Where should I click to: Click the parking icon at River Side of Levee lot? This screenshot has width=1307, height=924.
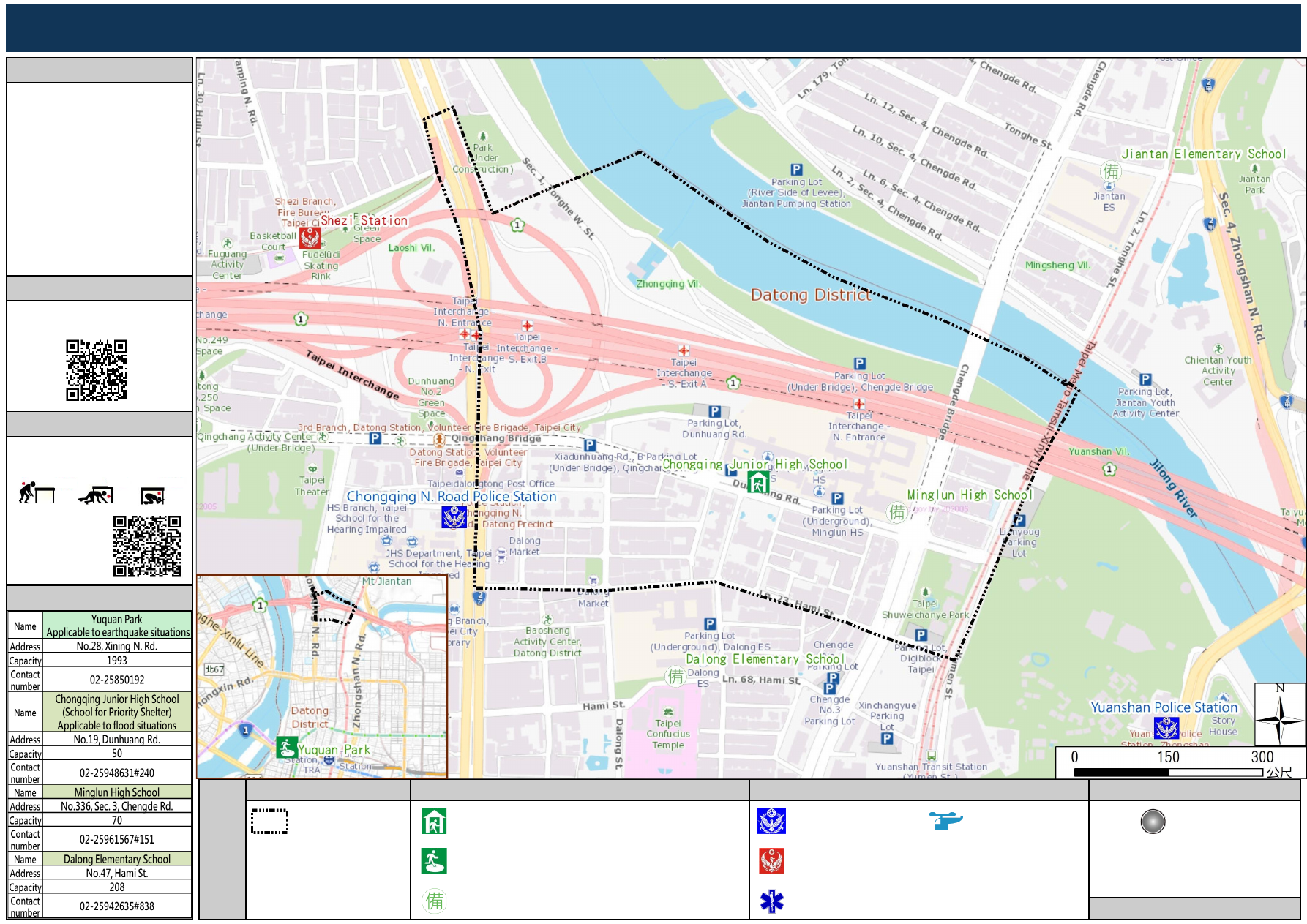797,170
